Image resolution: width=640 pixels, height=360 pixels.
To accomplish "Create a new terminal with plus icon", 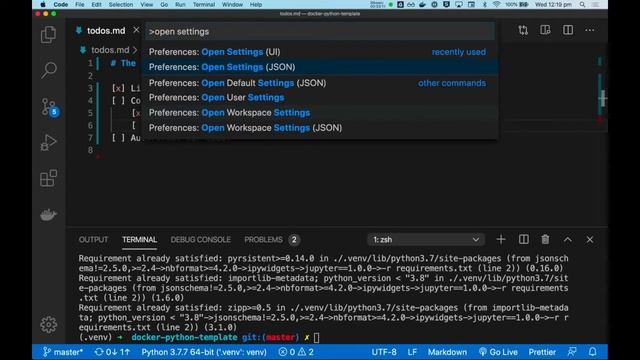I will pos(501,240).
